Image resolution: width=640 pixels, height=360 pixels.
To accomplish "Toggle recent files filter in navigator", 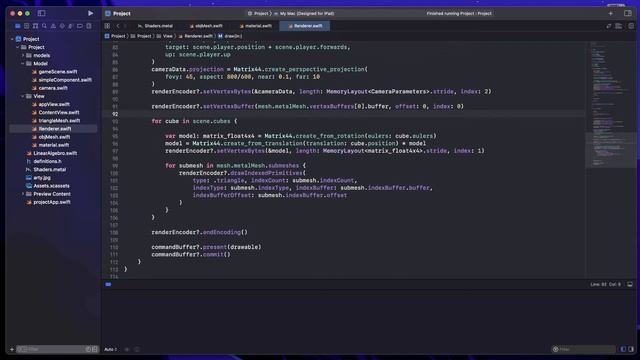I will tap(88, 349).
